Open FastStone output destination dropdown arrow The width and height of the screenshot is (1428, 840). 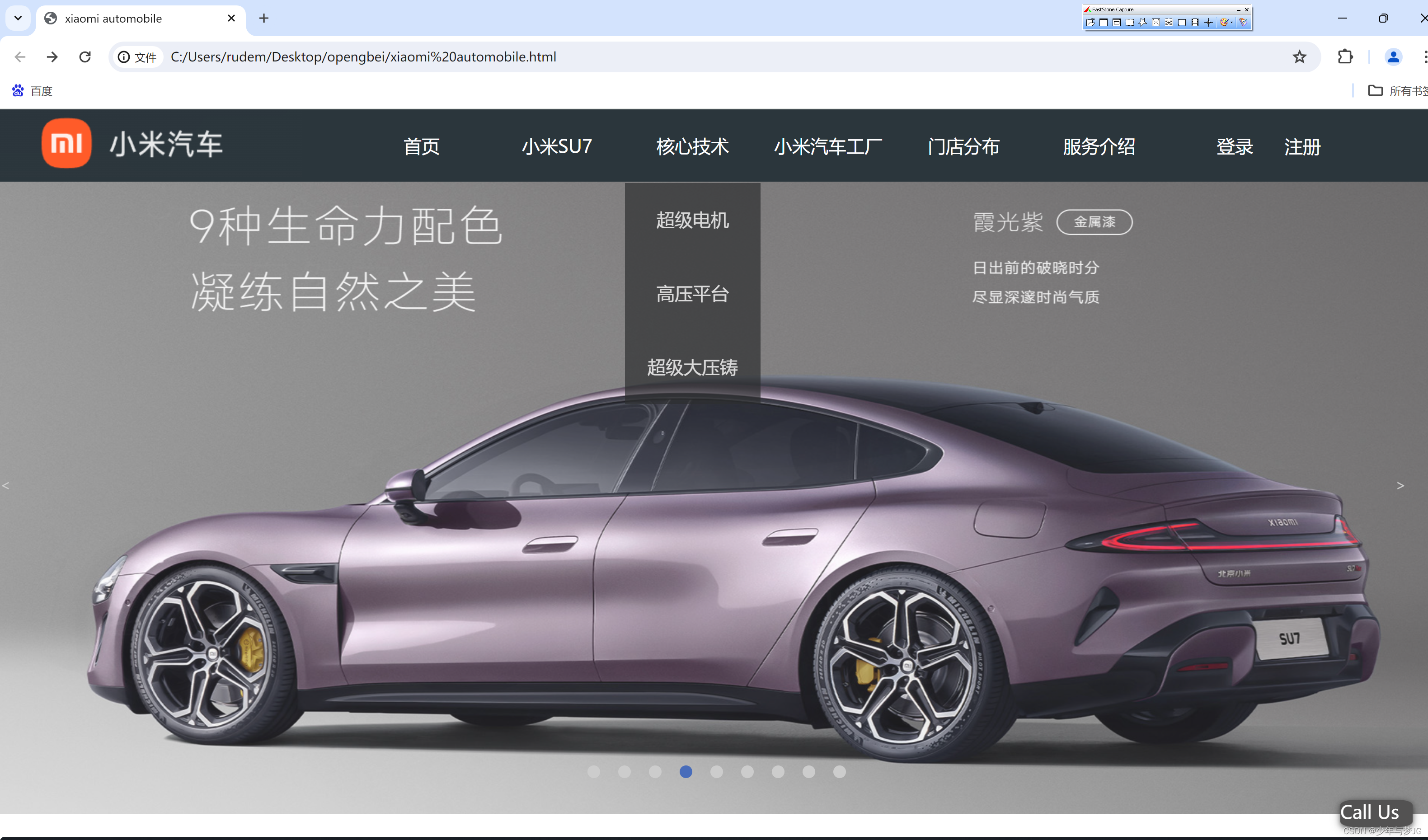coord(1232,22)
